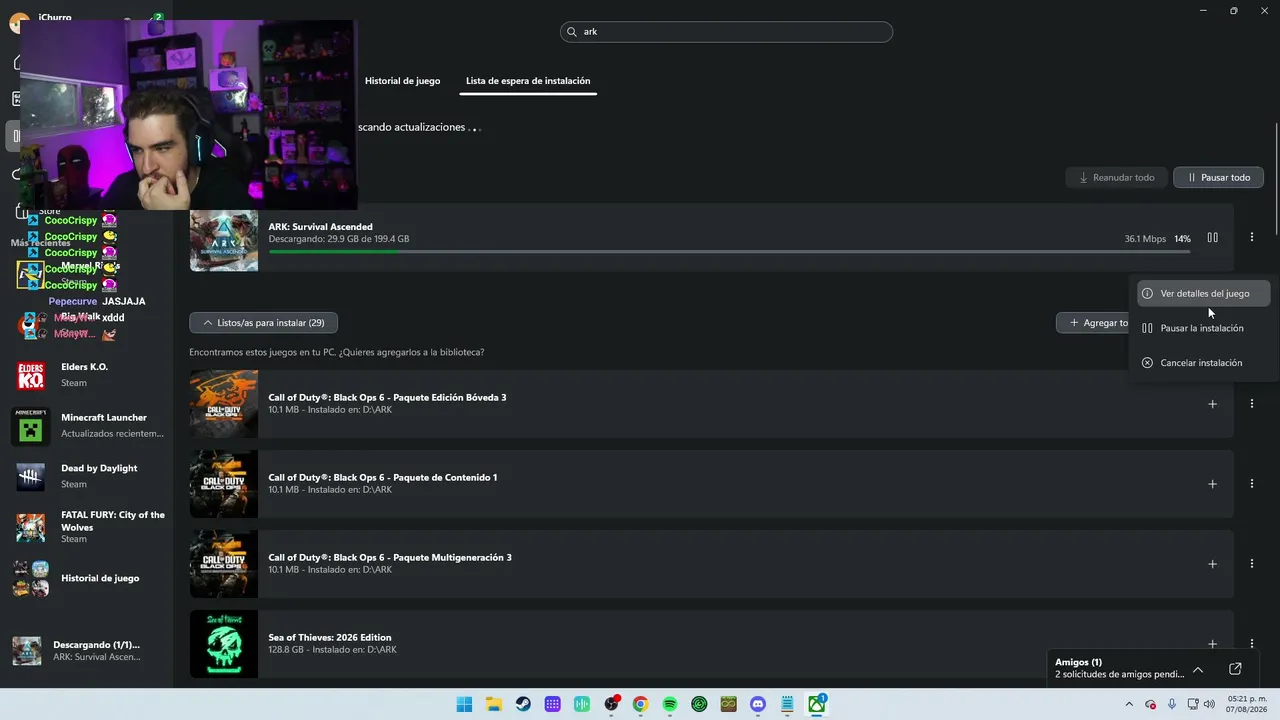1280x720 pixels.
Task: Click the ARK download progress bar
Action: click(729, 252)
